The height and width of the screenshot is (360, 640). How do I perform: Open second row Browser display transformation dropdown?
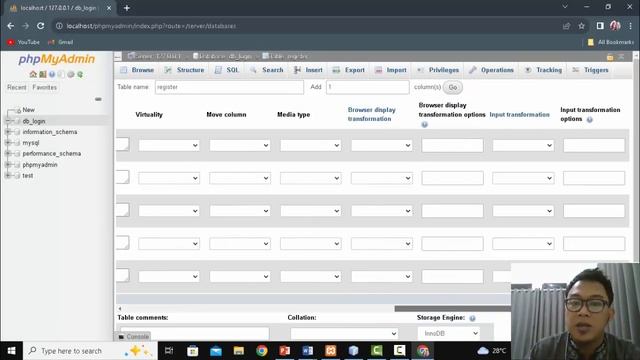click(x=382, y=178)
